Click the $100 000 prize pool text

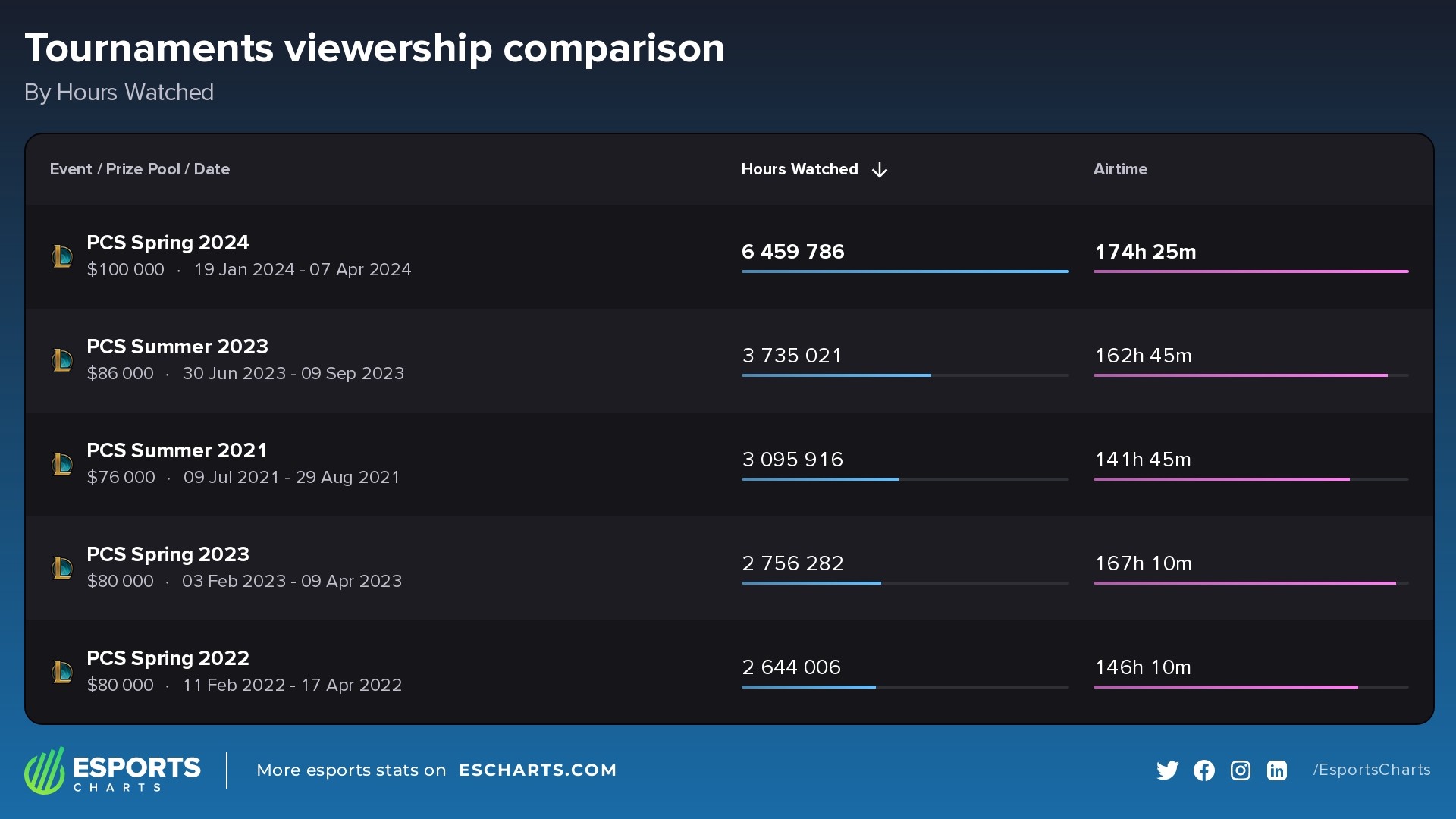point(125,270)
